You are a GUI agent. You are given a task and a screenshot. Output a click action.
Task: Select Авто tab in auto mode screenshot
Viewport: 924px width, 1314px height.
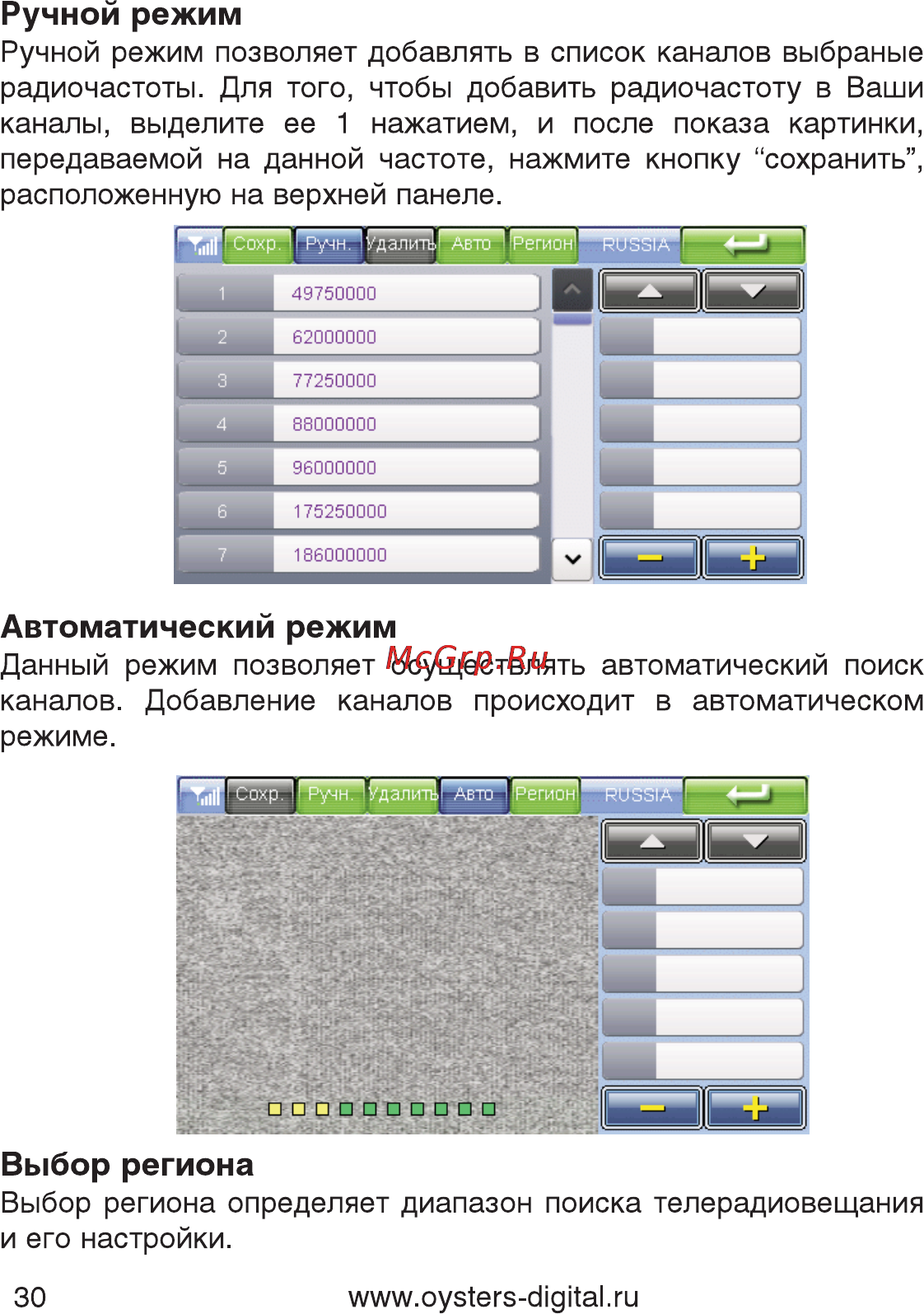(474, 795)
